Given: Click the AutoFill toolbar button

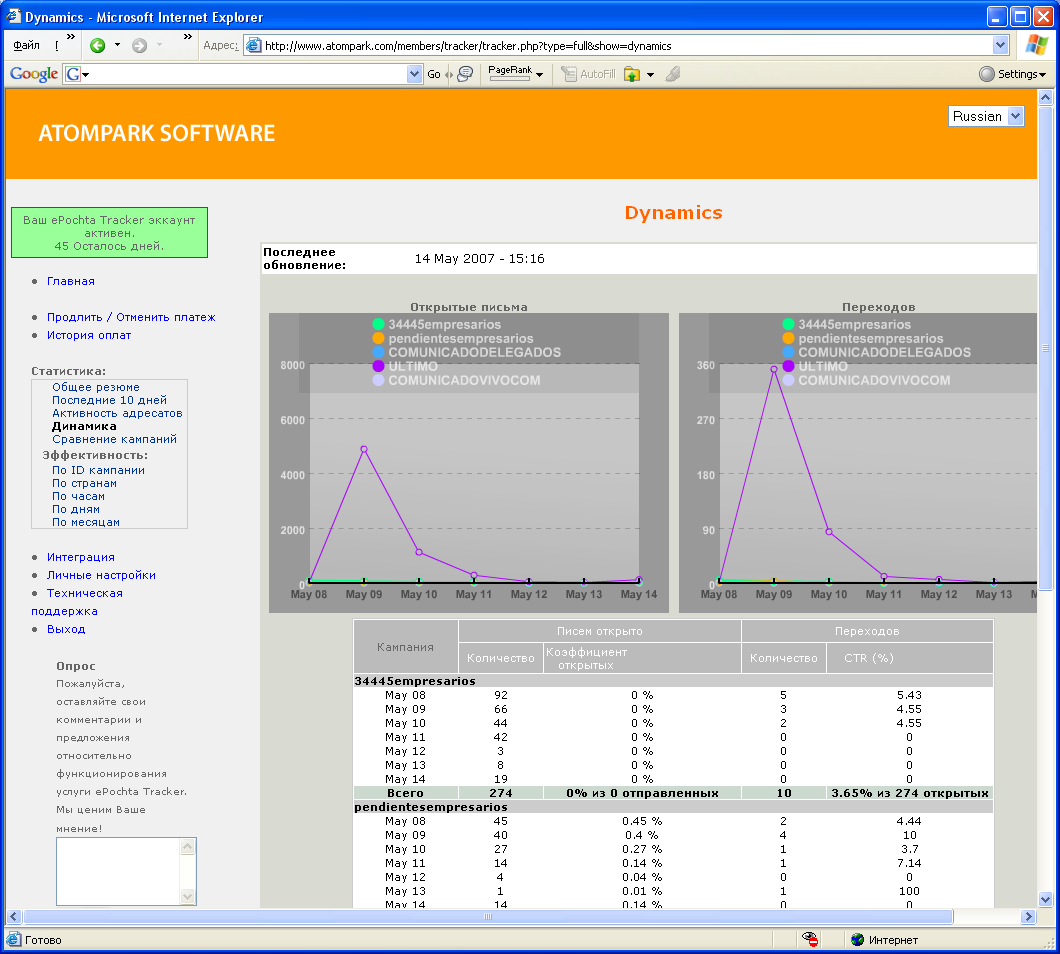Looking at the screenshot, I should click(x=588, y=74).
